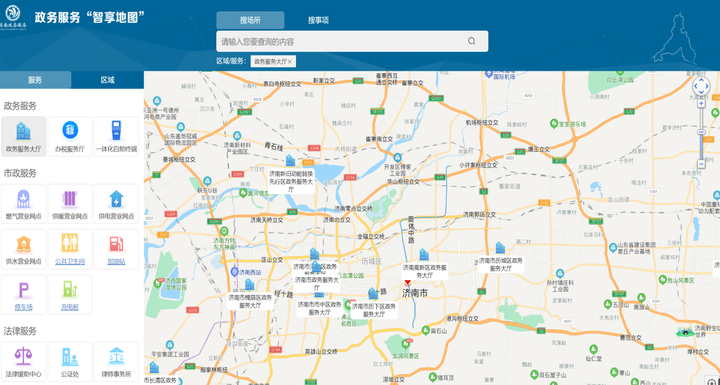Click the 政务服务“智享地图” title
The height and width of the screenshot is (385, 720).
click(90, 17)
